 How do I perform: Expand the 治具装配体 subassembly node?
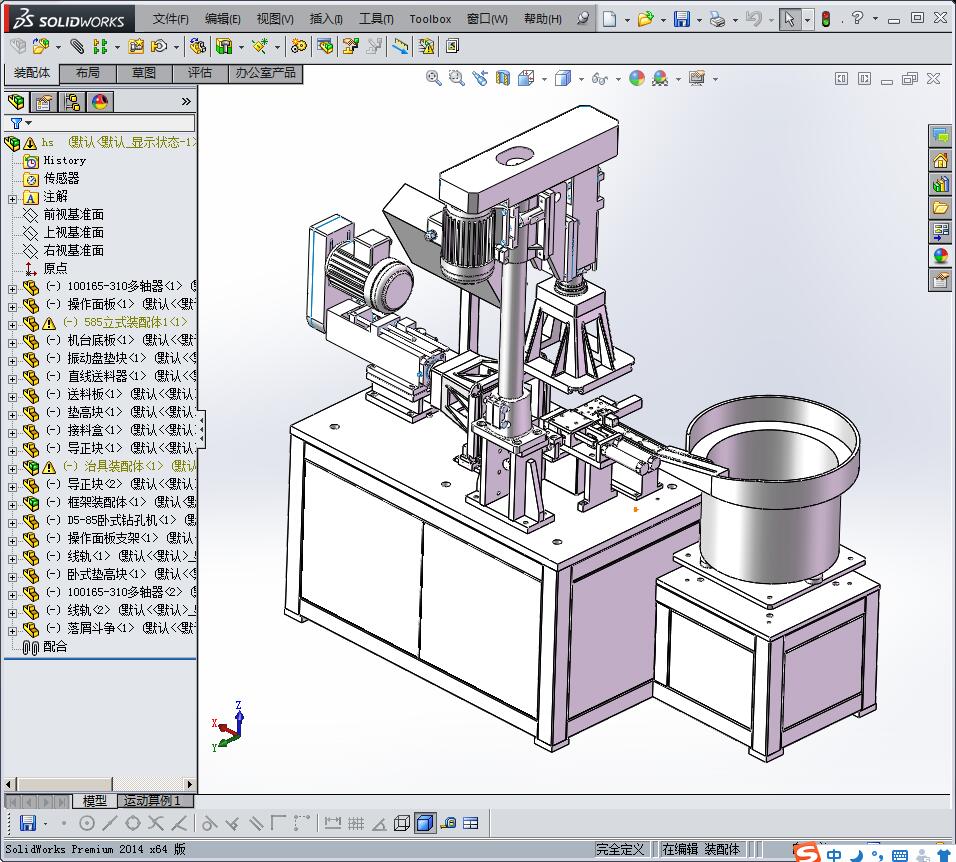tap(12, 467)
